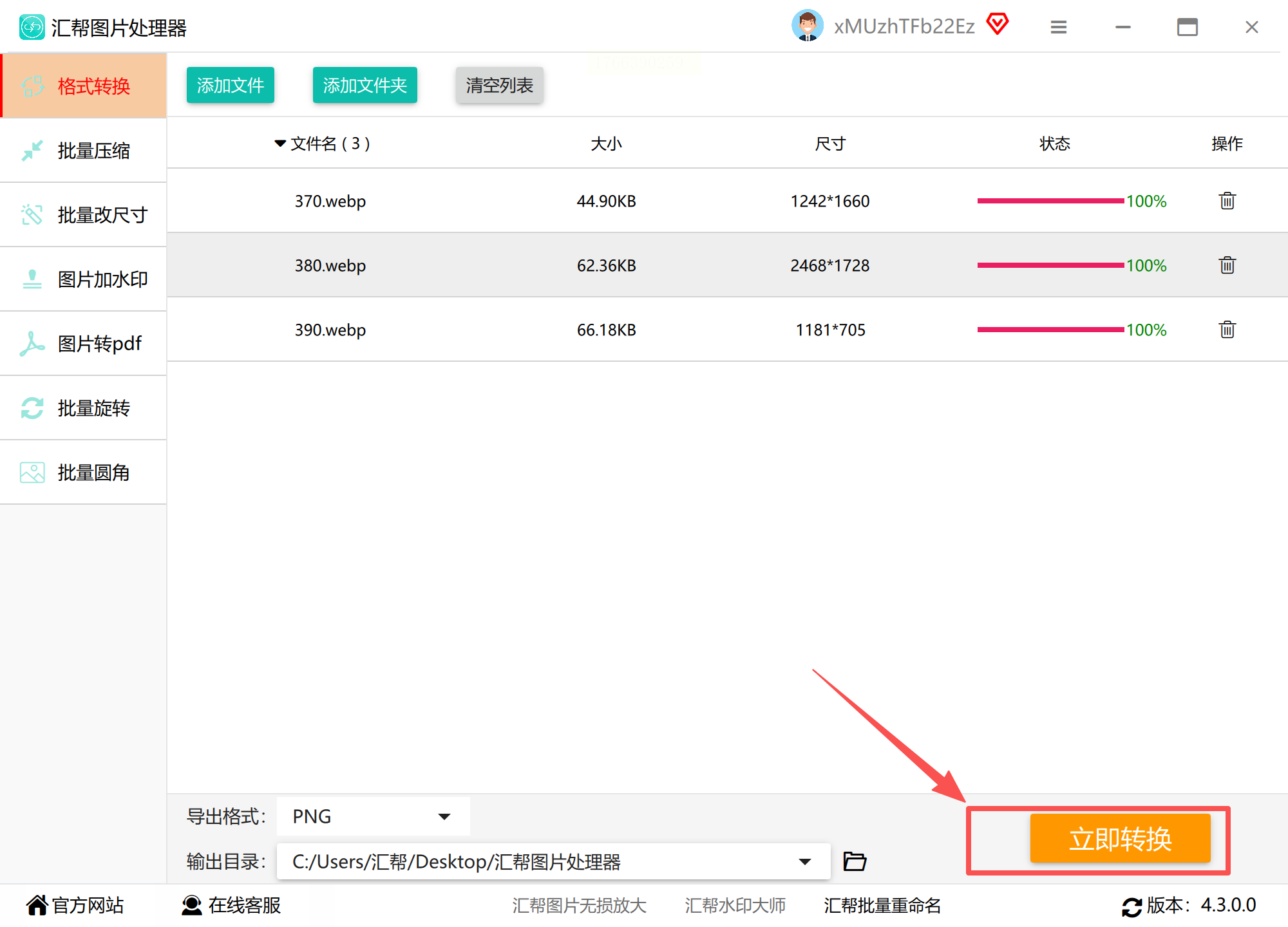The height and width of the screenshot is (927, 1288).
Task: Click the 清空列表 button
Action: [499, 85]
